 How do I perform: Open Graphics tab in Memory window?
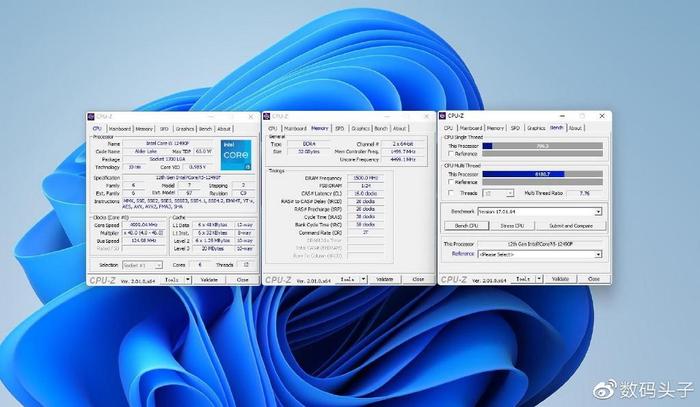(360, 129)
